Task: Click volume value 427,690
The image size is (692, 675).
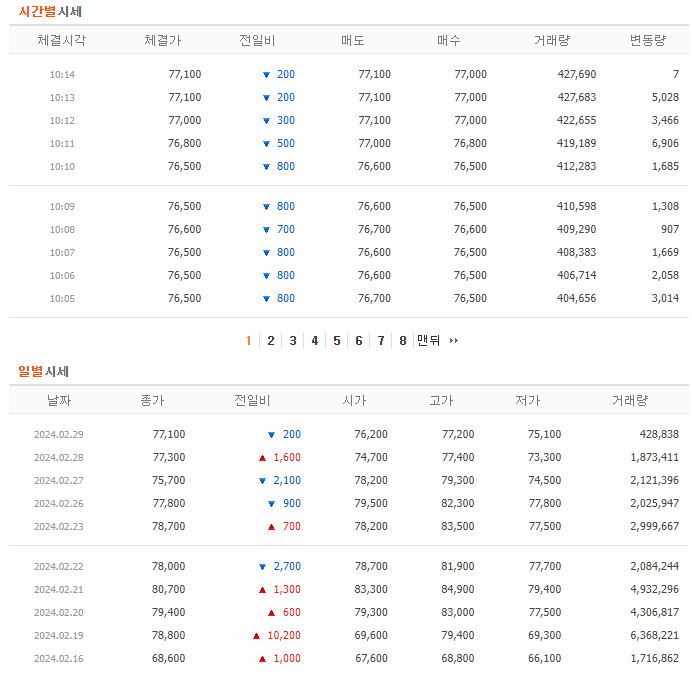Action: (x=577, y=74)
